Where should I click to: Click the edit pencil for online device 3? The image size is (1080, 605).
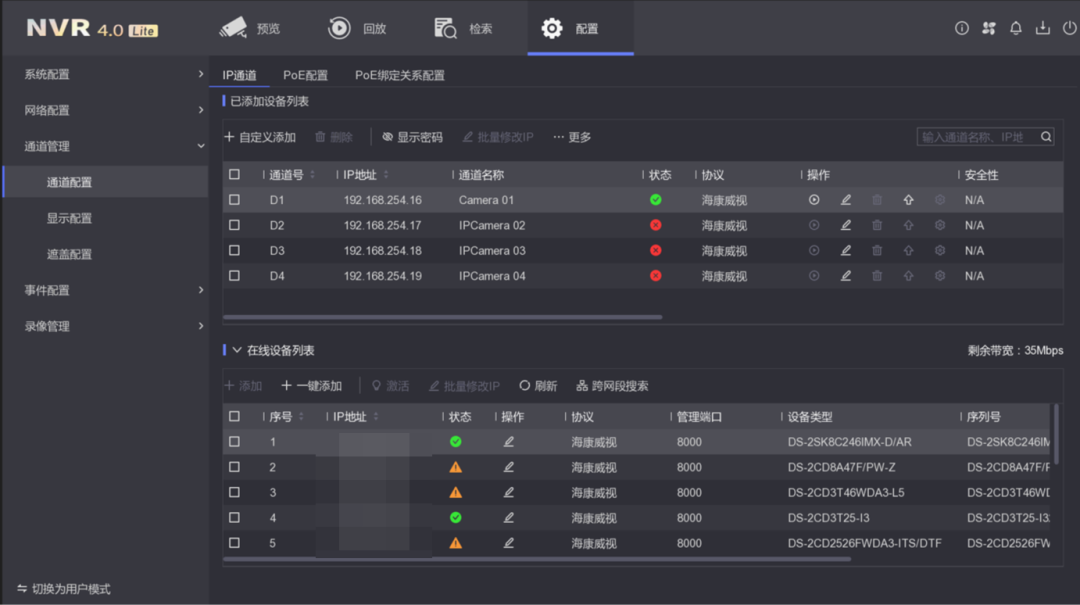coord(509,493)
